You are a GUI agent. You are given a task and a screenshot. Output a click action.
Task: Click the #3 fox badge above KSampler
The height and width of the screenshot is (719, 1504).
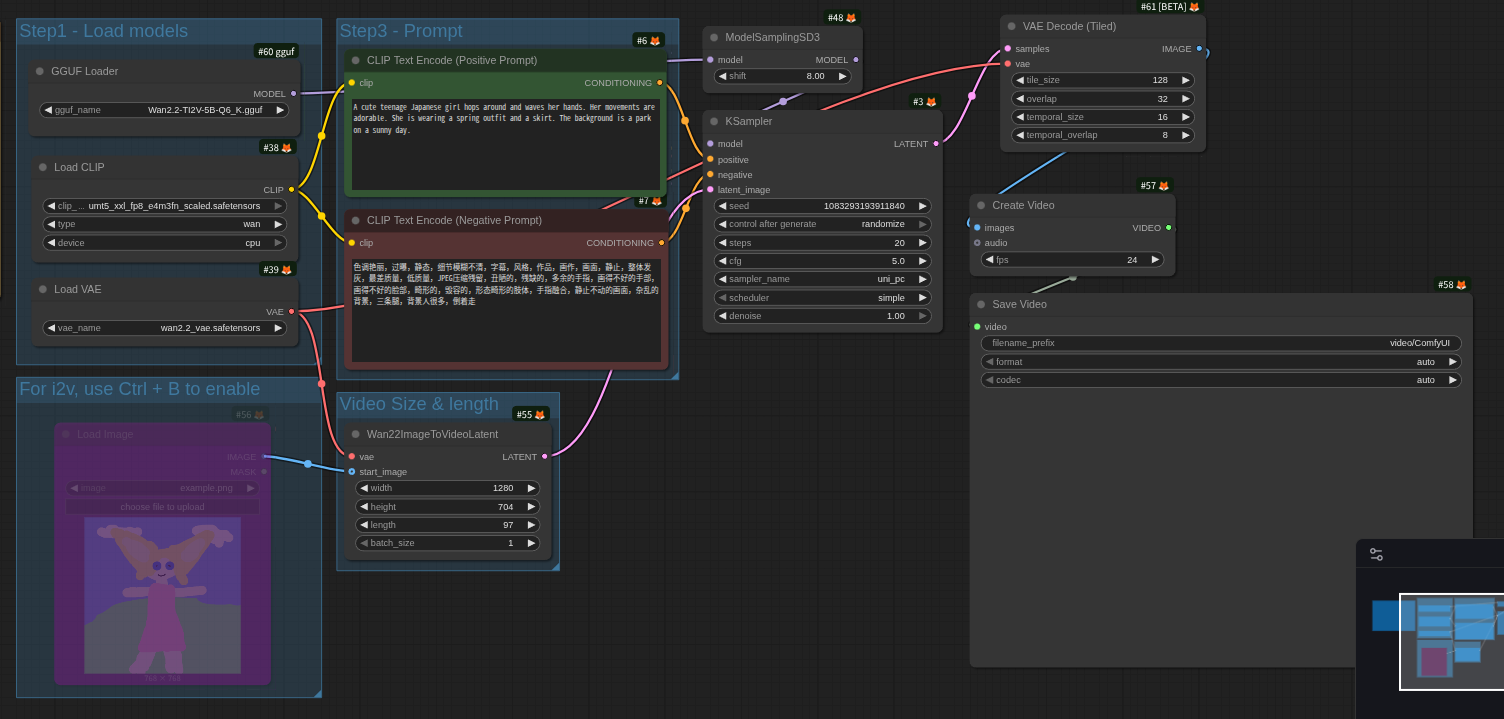[924, 102]
